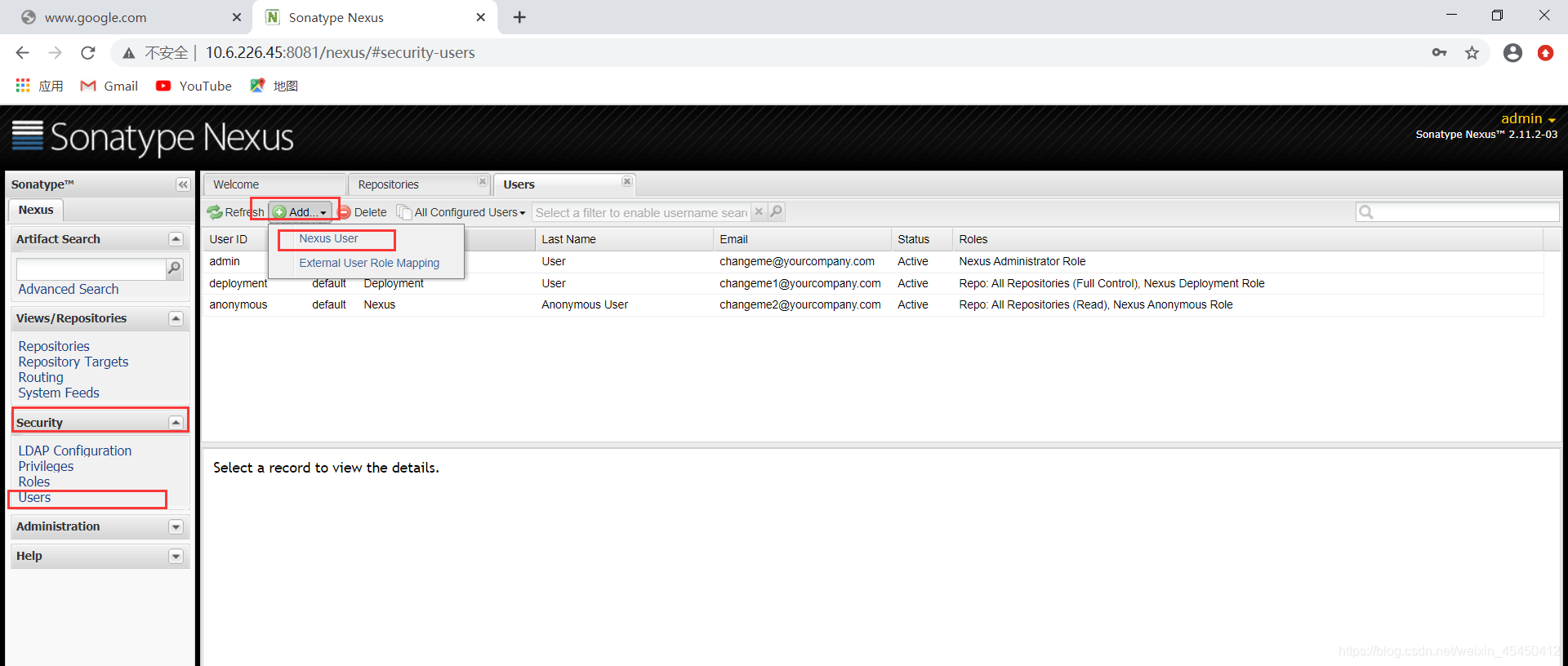Select the deployment user row
1568x666 pixels.
click(x=873, y=283)
